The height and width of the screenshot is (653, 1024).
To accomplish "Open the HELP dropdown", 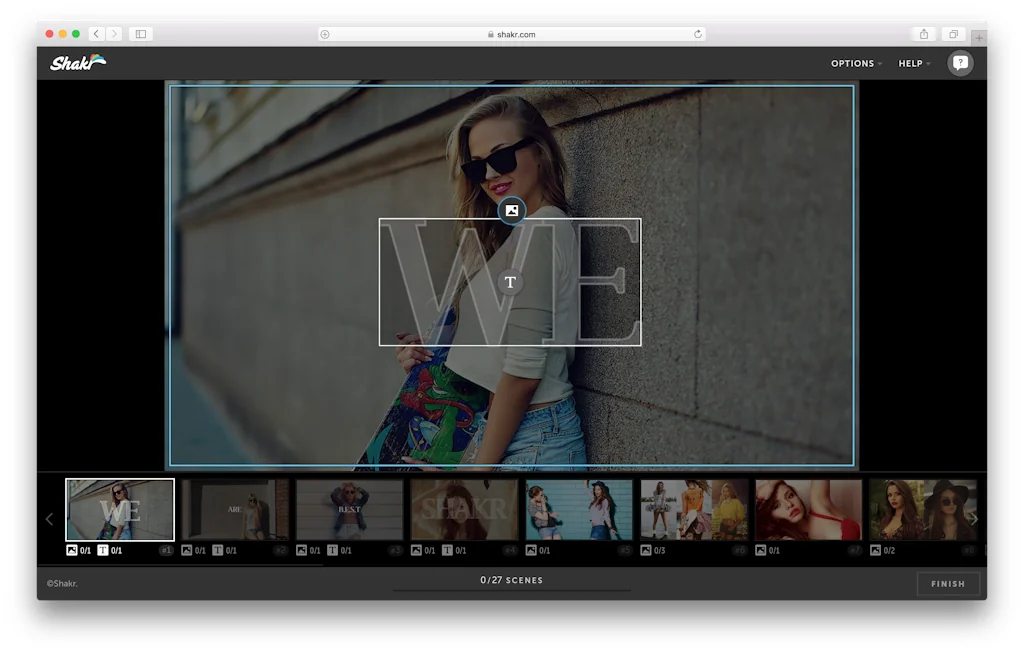I will (x=911, y=63).
